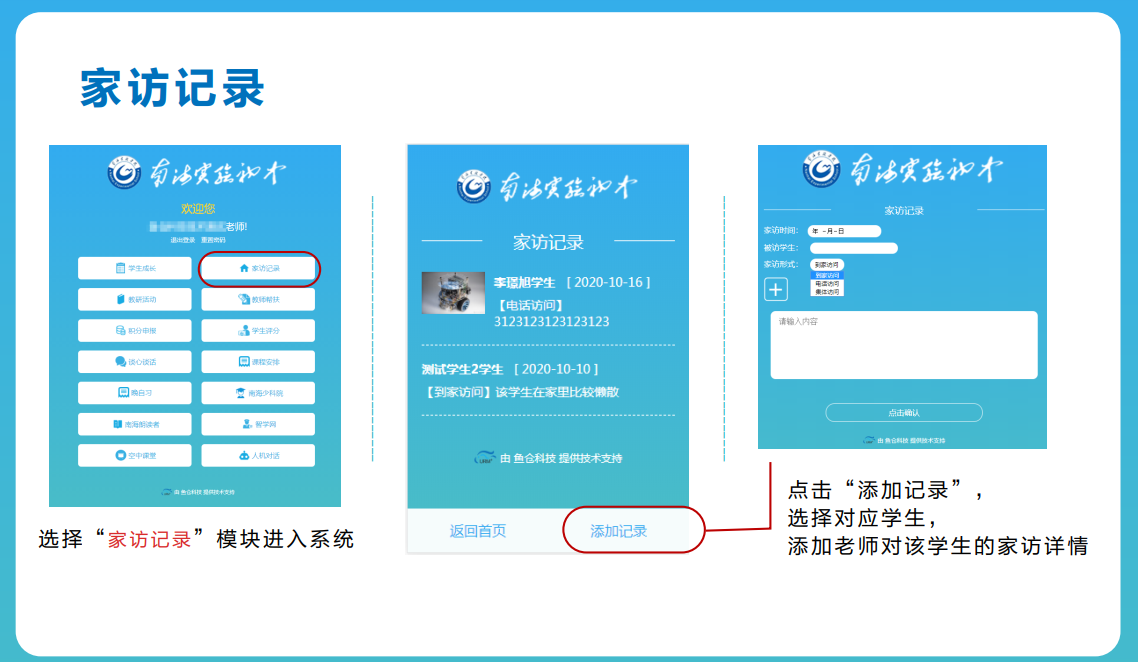Screen dimensions: 1138x662
Task: Open the 空中课堂 module
Action: tap(134, 455)
